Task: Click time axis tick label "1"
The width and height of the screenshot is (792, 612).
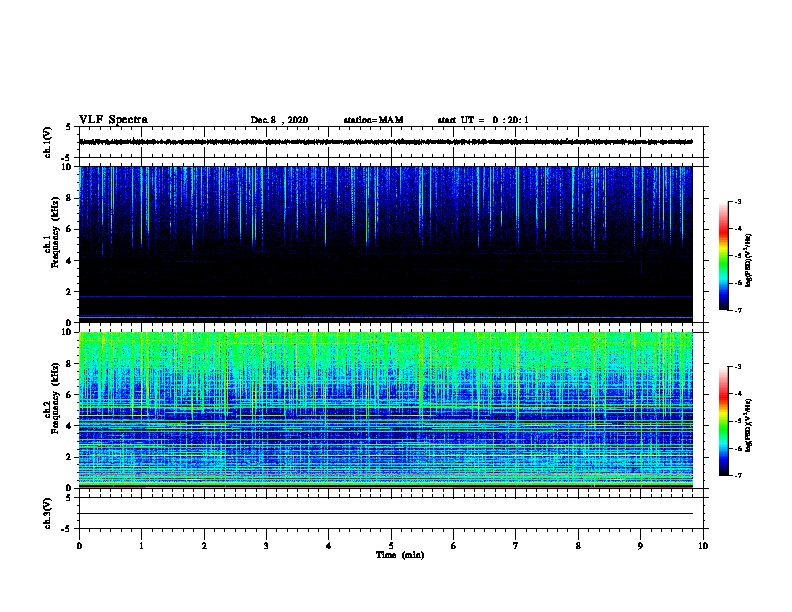Action: coord(141,546)
